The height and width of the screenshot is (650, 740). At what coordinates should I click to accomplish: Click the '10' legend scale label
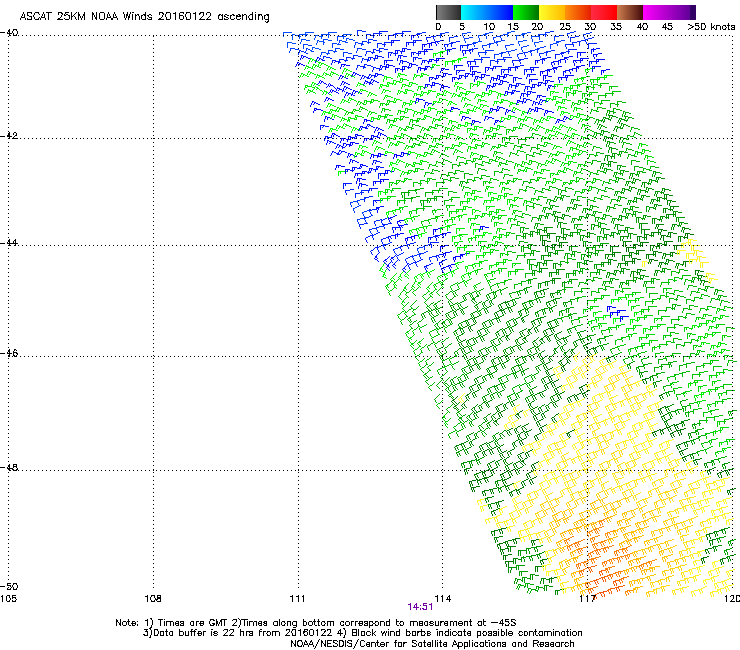click(x=489, y=27)
